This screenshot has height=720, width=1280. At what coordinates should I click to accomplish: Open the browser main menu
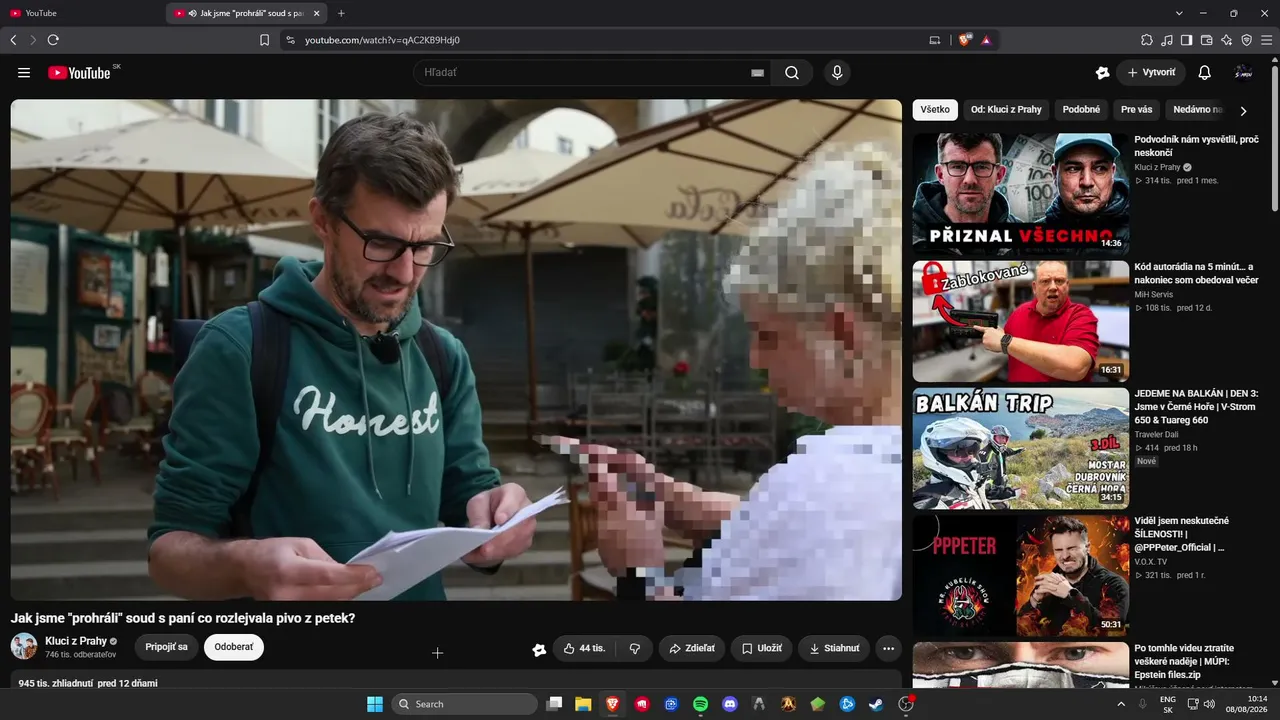[1267, 40]
